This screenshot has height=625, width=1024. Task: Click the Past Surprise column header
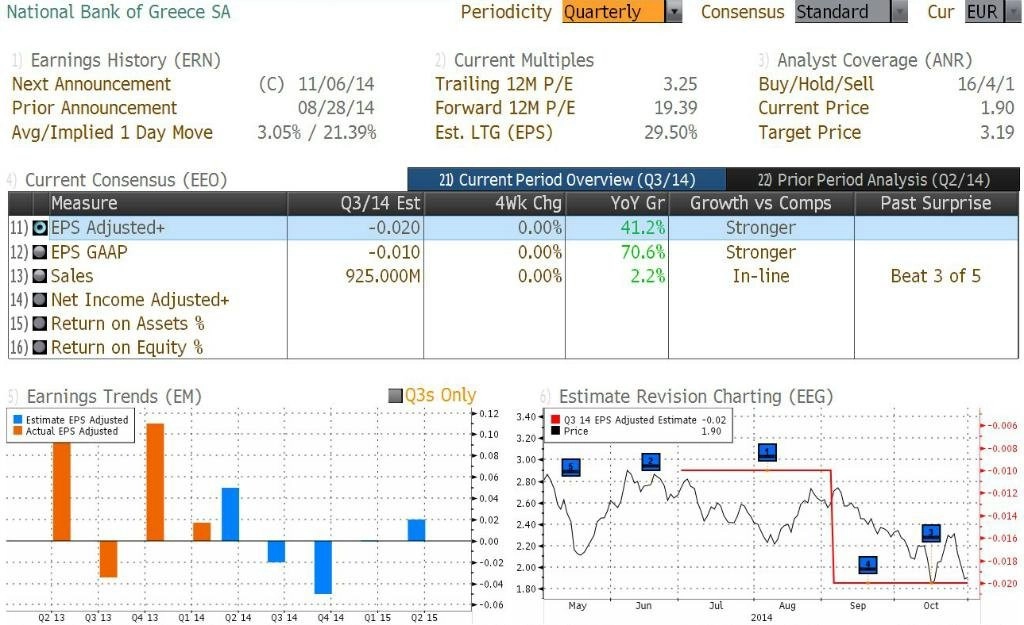[x=936, y=203]
